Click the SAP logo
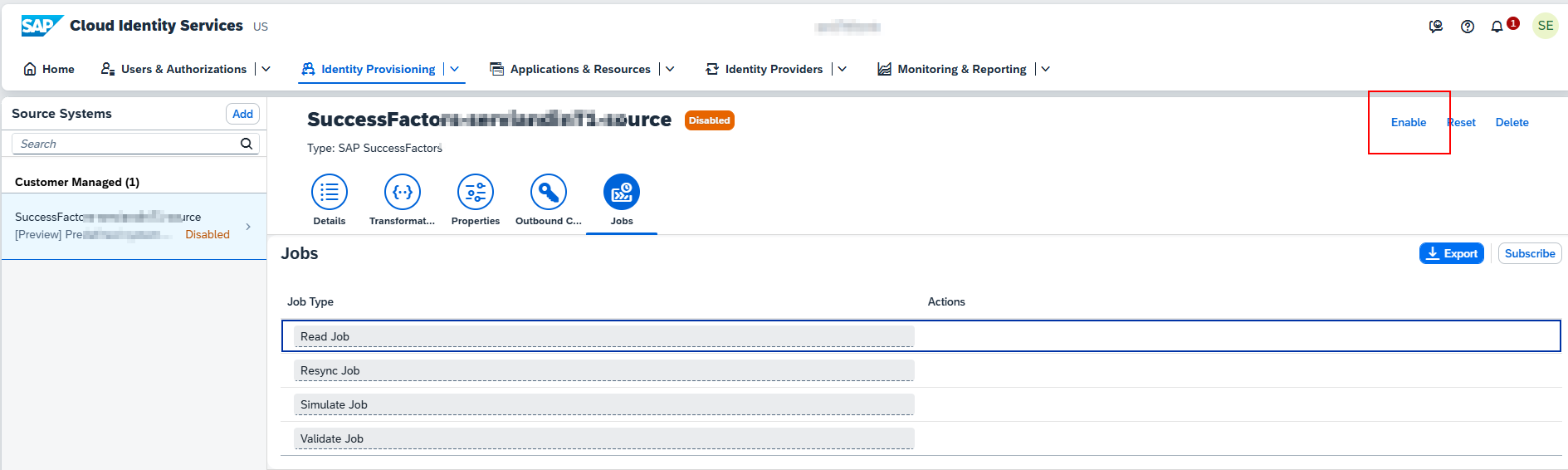1568x470 pixels. pyautogui.click(x=42, y=26)
